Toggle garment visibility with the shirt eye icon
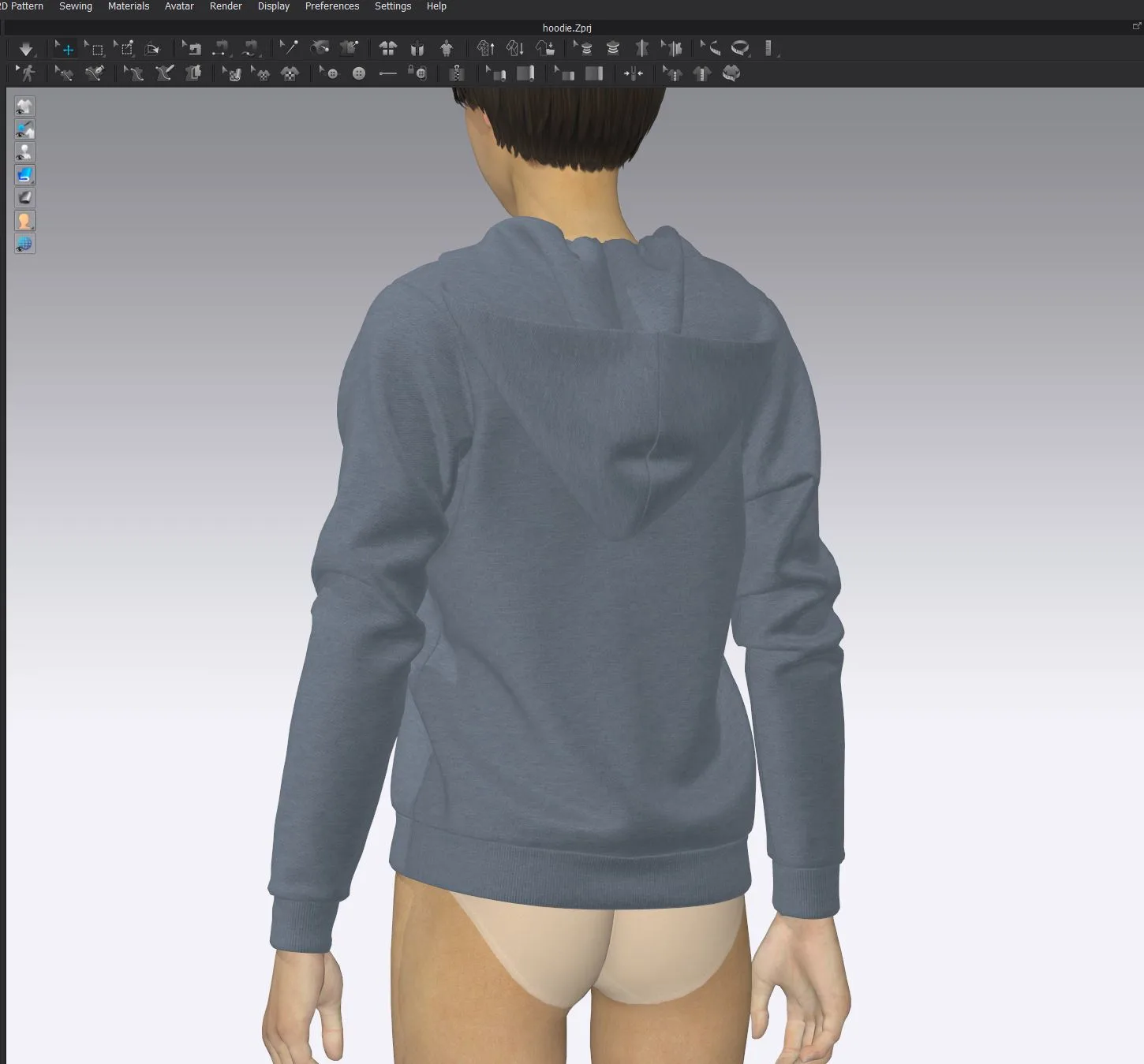The height and width of the screenshot is (1064, 1144). [24, 106]
